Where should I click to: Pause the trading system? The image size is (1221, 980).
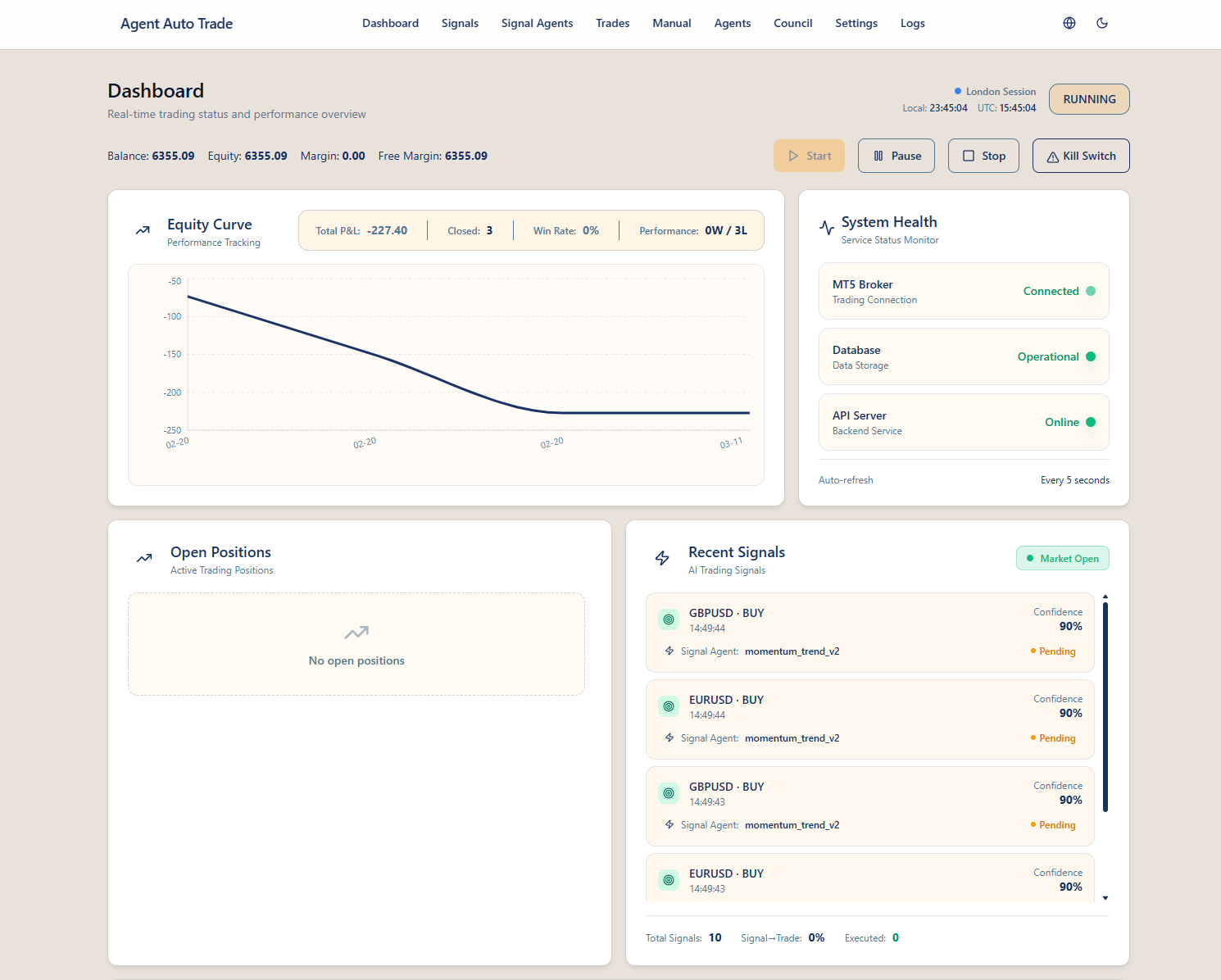[x=896, y=156]
